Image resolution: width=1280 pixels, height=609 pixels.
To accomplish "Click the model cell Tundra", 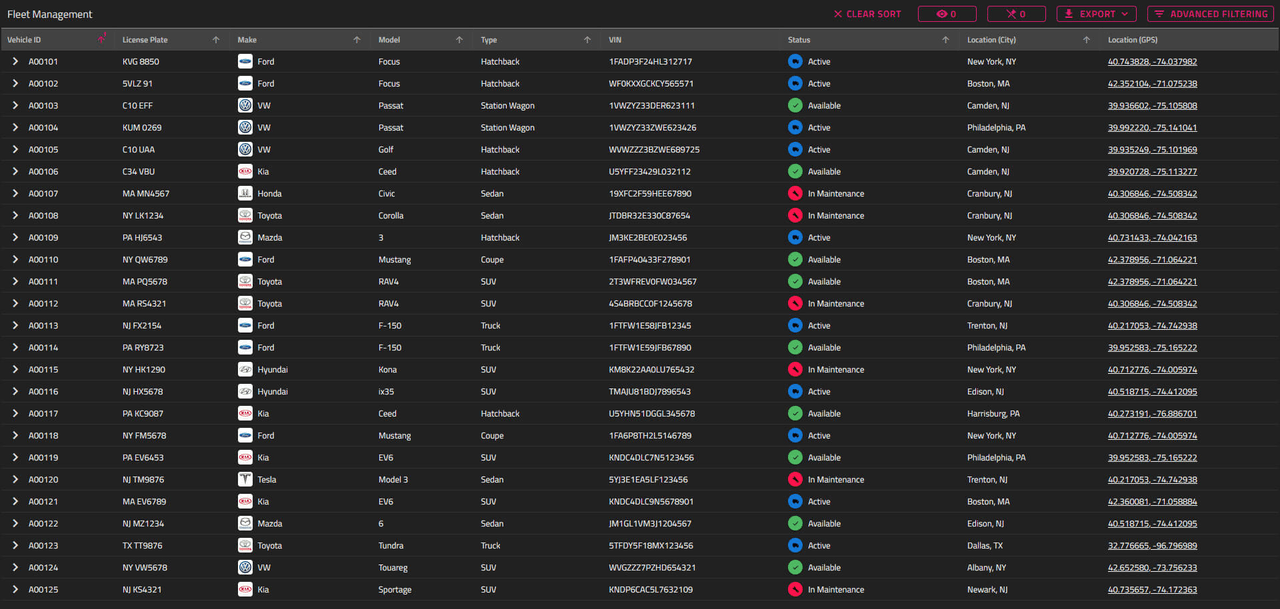I will 392,545.
